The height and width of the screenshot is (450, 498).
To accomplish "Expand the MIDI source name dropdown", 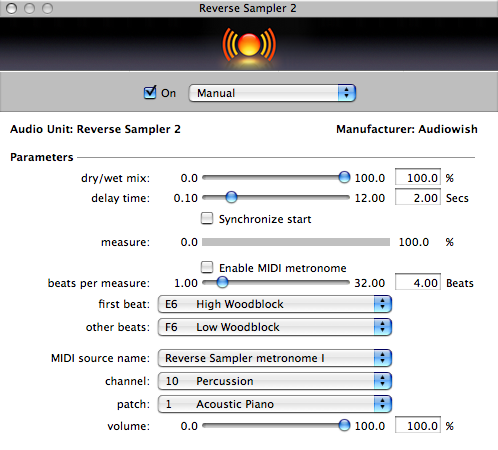I will [275, 358].
